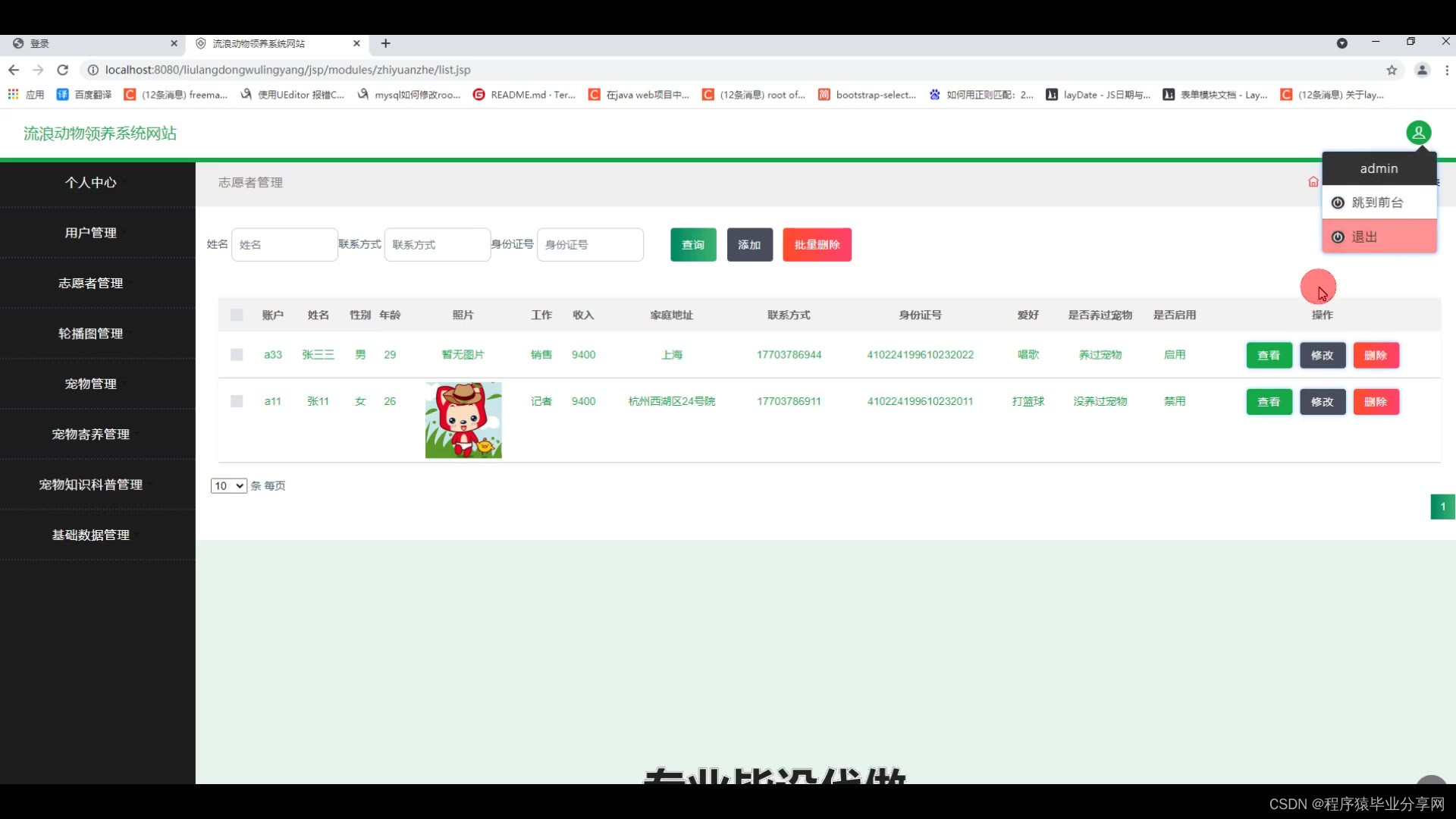The image size is (1456, 819).
Task: Open new tab with plus icon
Action: [x=385, y=43]
